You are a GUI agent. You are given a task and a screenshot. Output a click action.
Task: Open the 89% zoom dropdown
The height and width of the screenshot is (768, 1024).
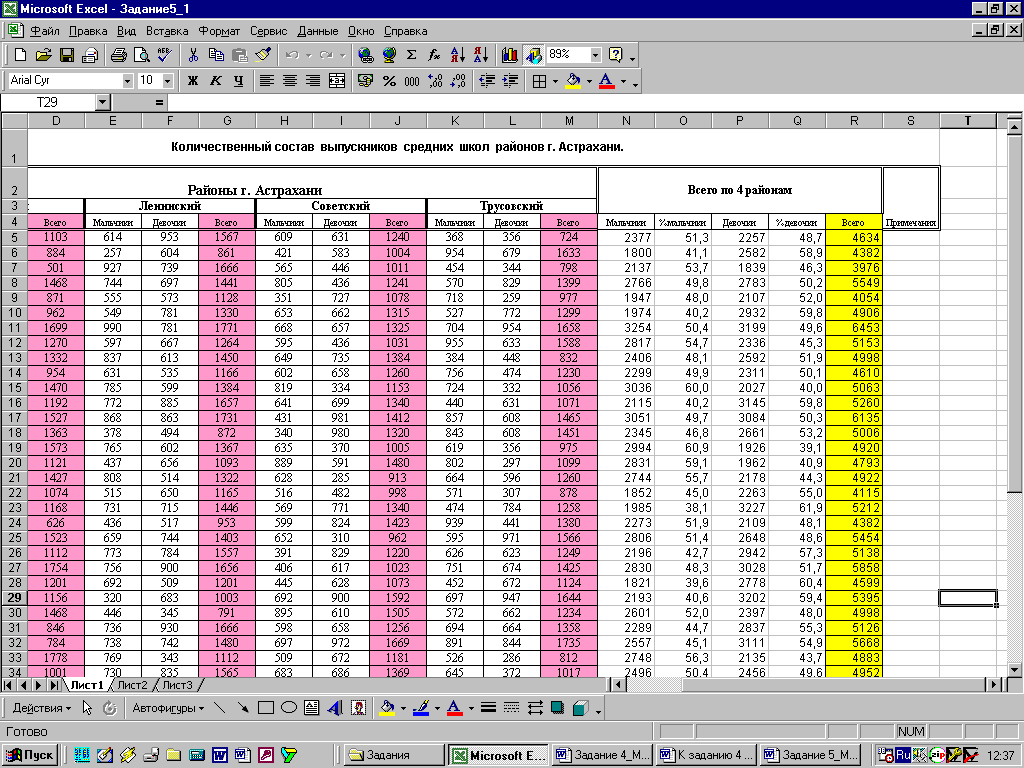[x=595, y=56]
